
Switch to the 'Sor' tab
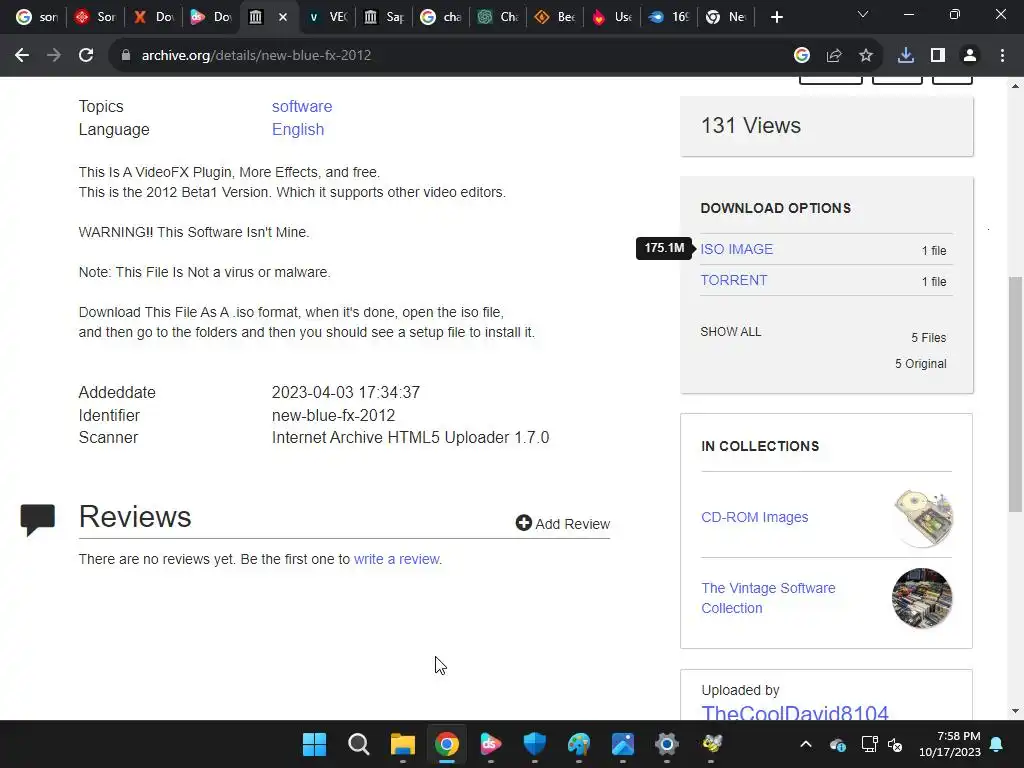(95, 17)
